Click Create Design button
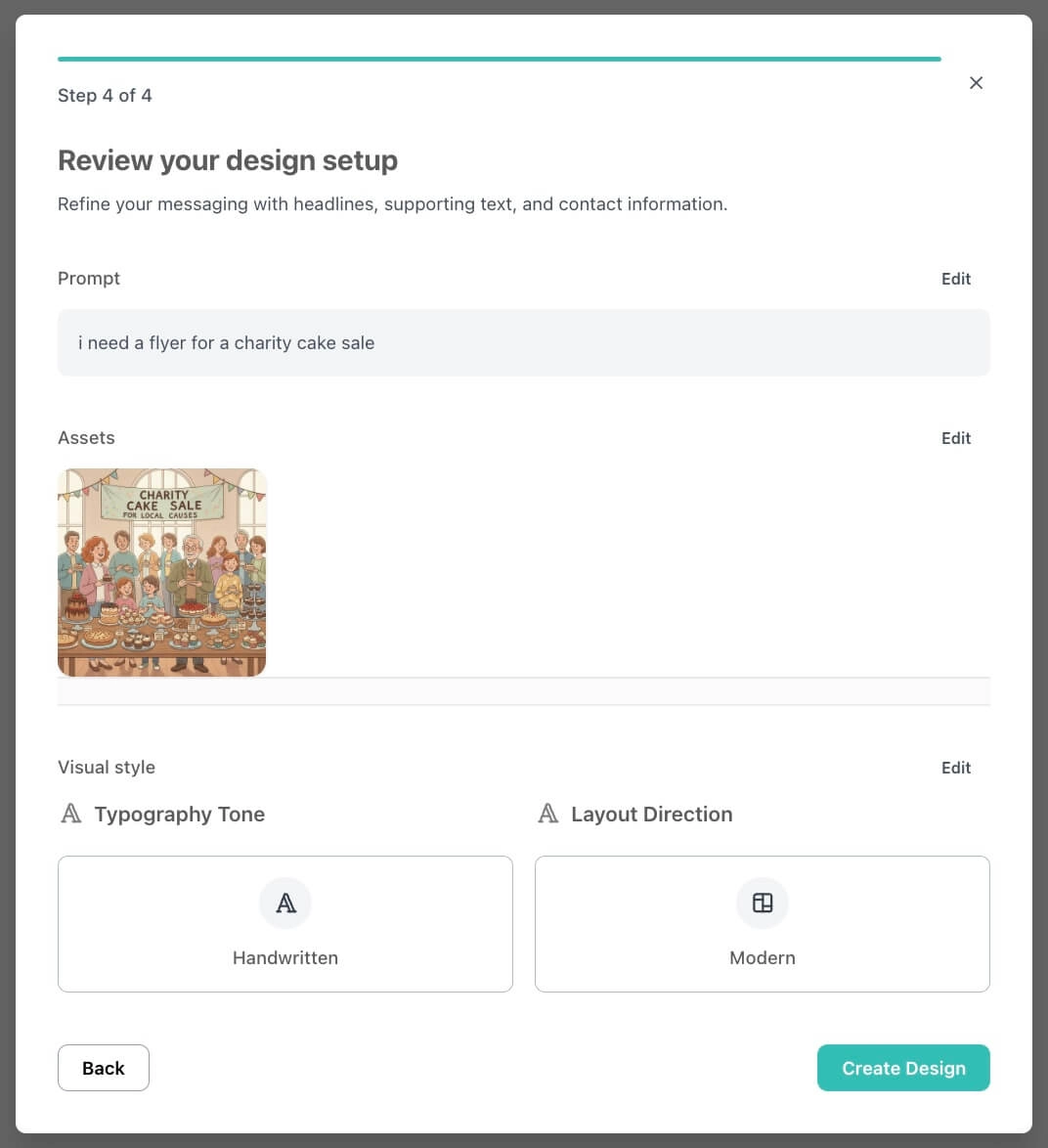Image resolution: width=1048 pixels, height=1148 pixels. click(x=904, y=1068)
